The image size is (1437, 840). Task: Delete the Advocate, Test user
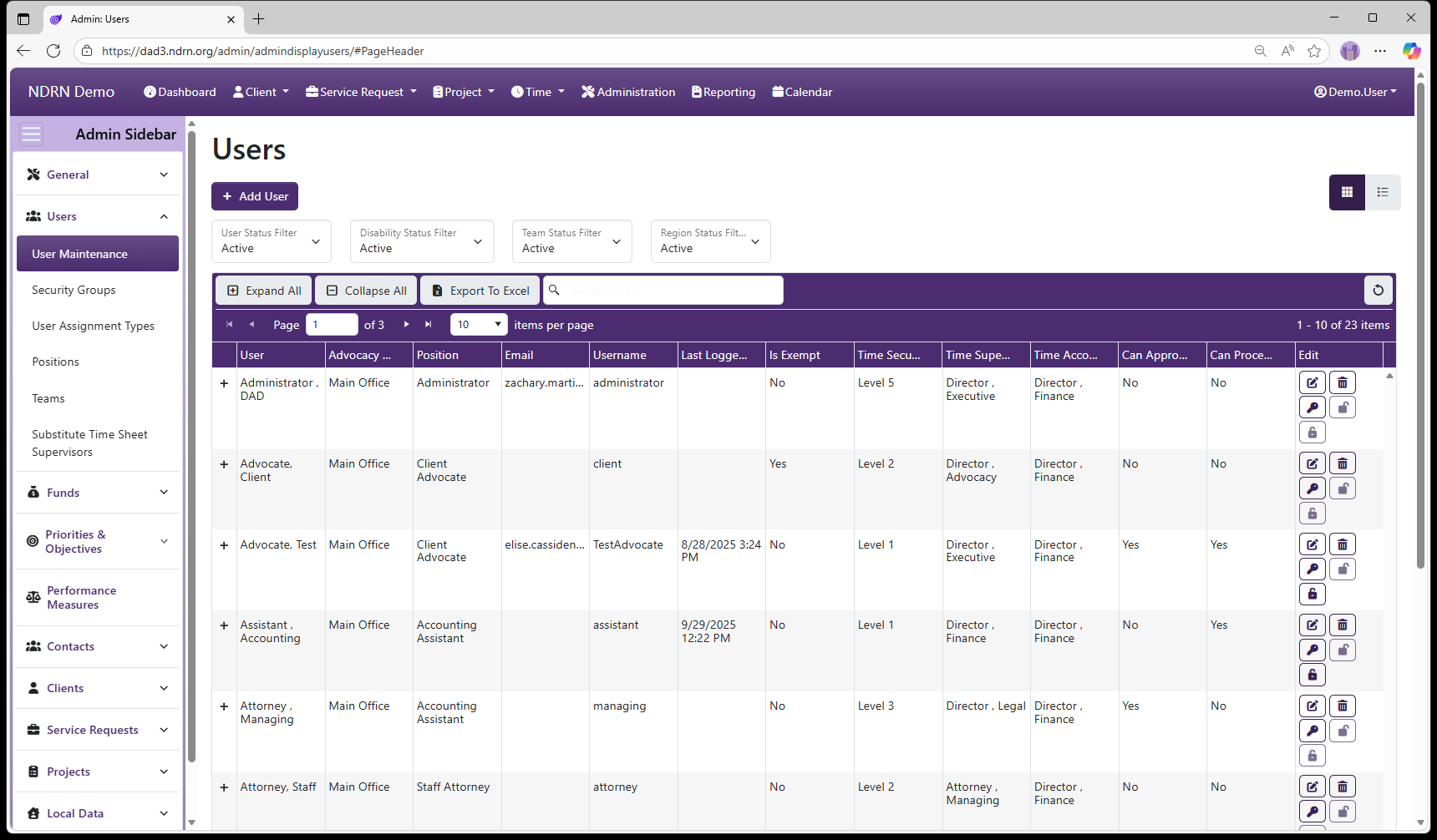(x=1343, y=544)
